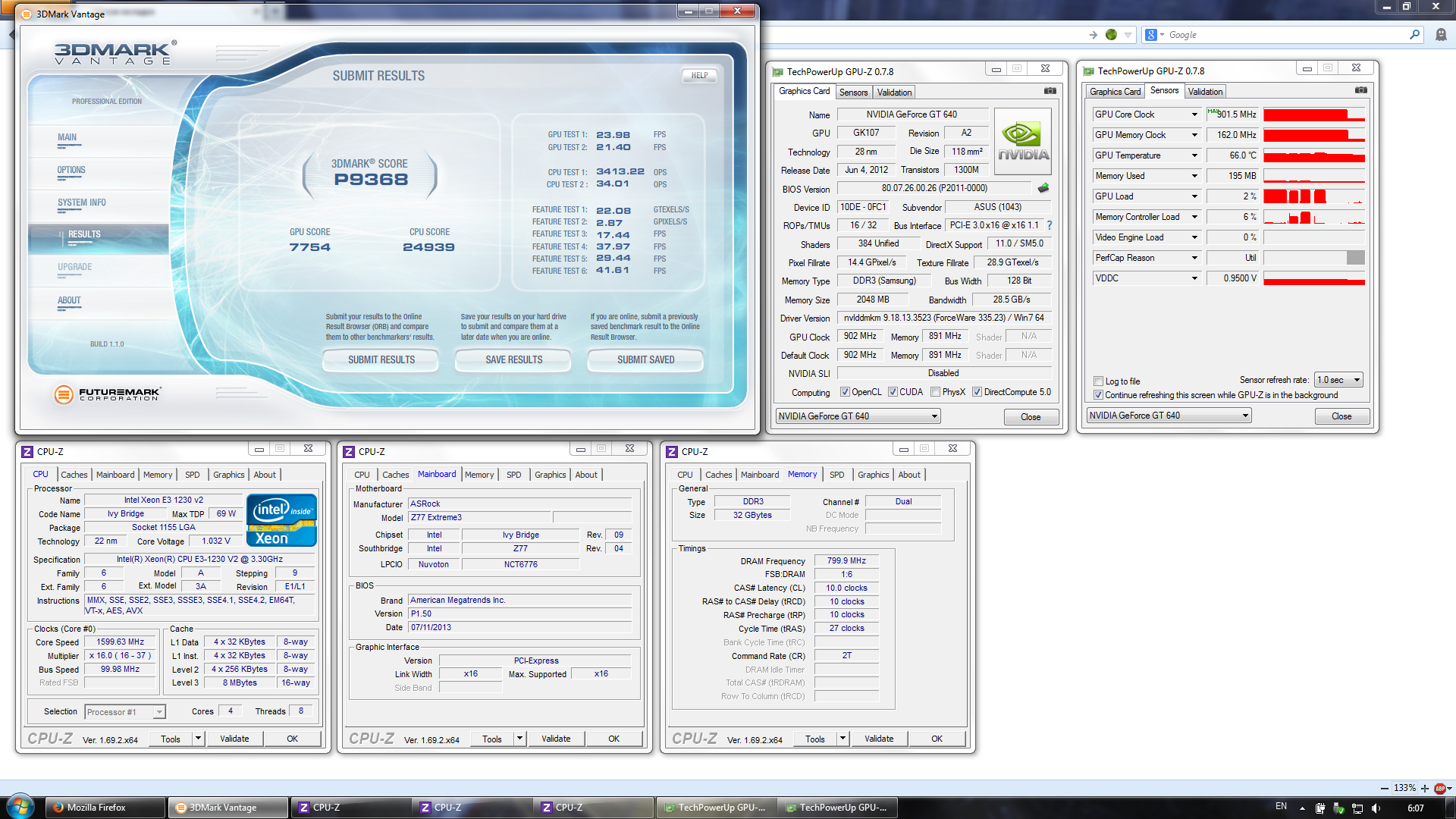
Task: Toggle the PhysX checkbox
Action: (936, 392)
